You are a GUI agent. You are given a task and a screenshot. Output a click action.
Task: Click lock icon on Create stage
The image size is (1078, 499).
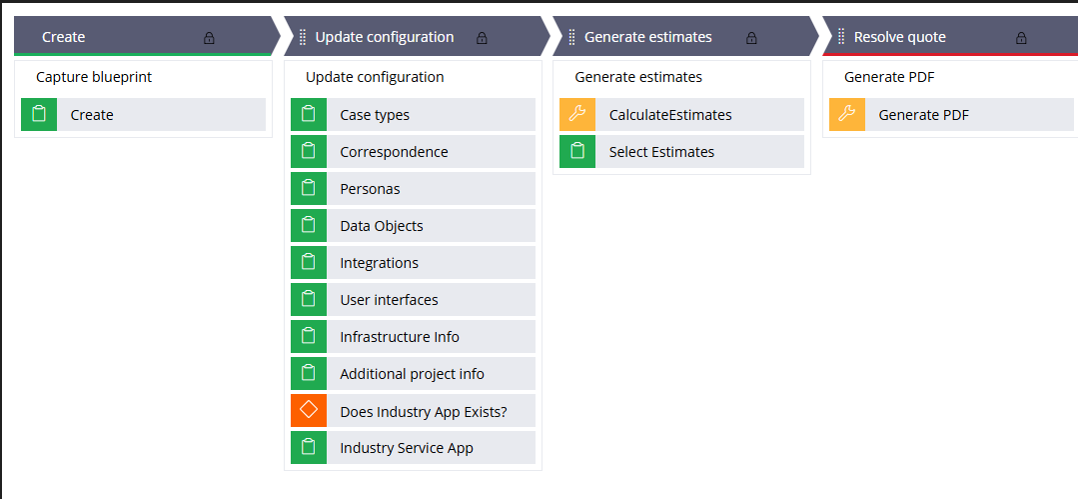point(209,38)
